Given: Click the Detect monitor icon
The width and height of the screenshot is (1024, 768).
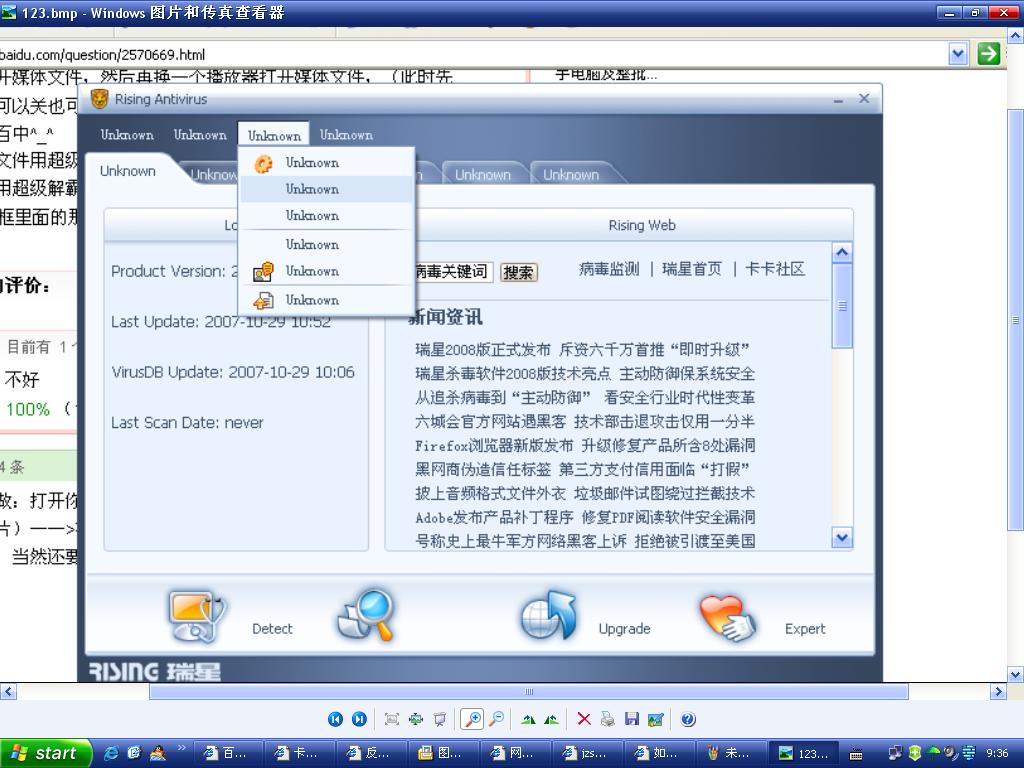Looking at the screenshot, I should [196, 617].
